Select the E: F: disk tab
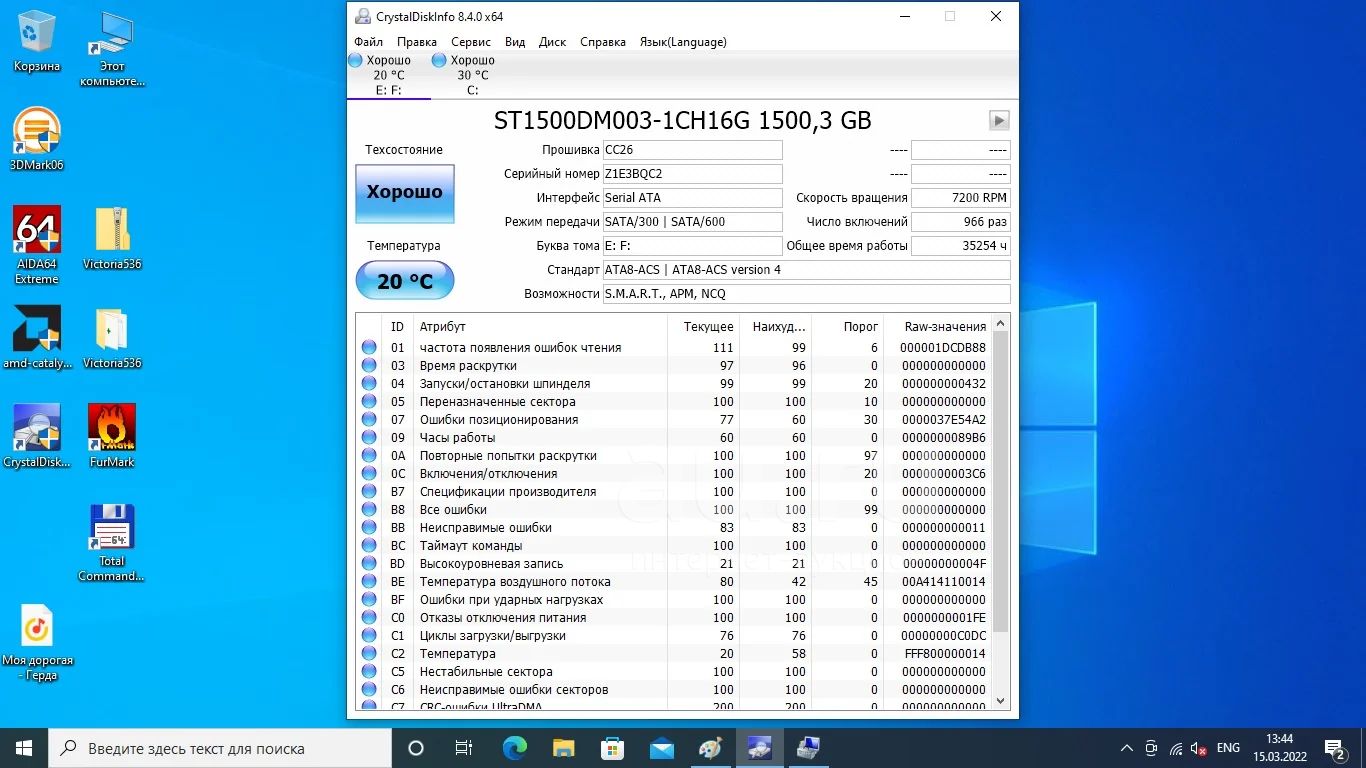1366x768 pixels. tap(388, 75)
